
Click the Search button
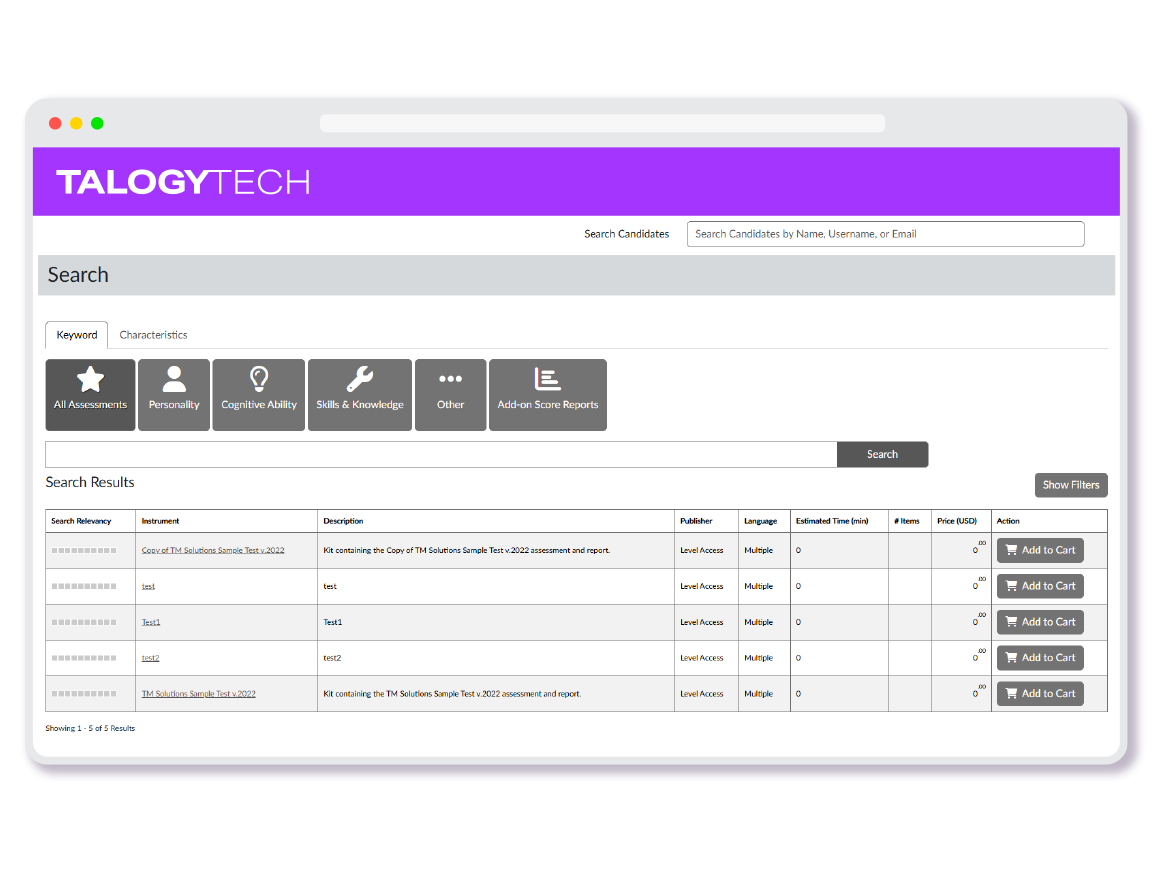(x=882, y=454)
